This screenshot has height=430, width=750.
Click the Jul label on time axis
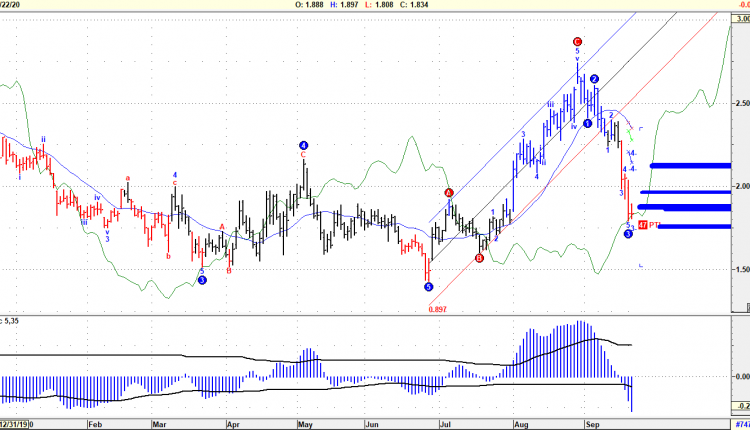pos(444,422)
